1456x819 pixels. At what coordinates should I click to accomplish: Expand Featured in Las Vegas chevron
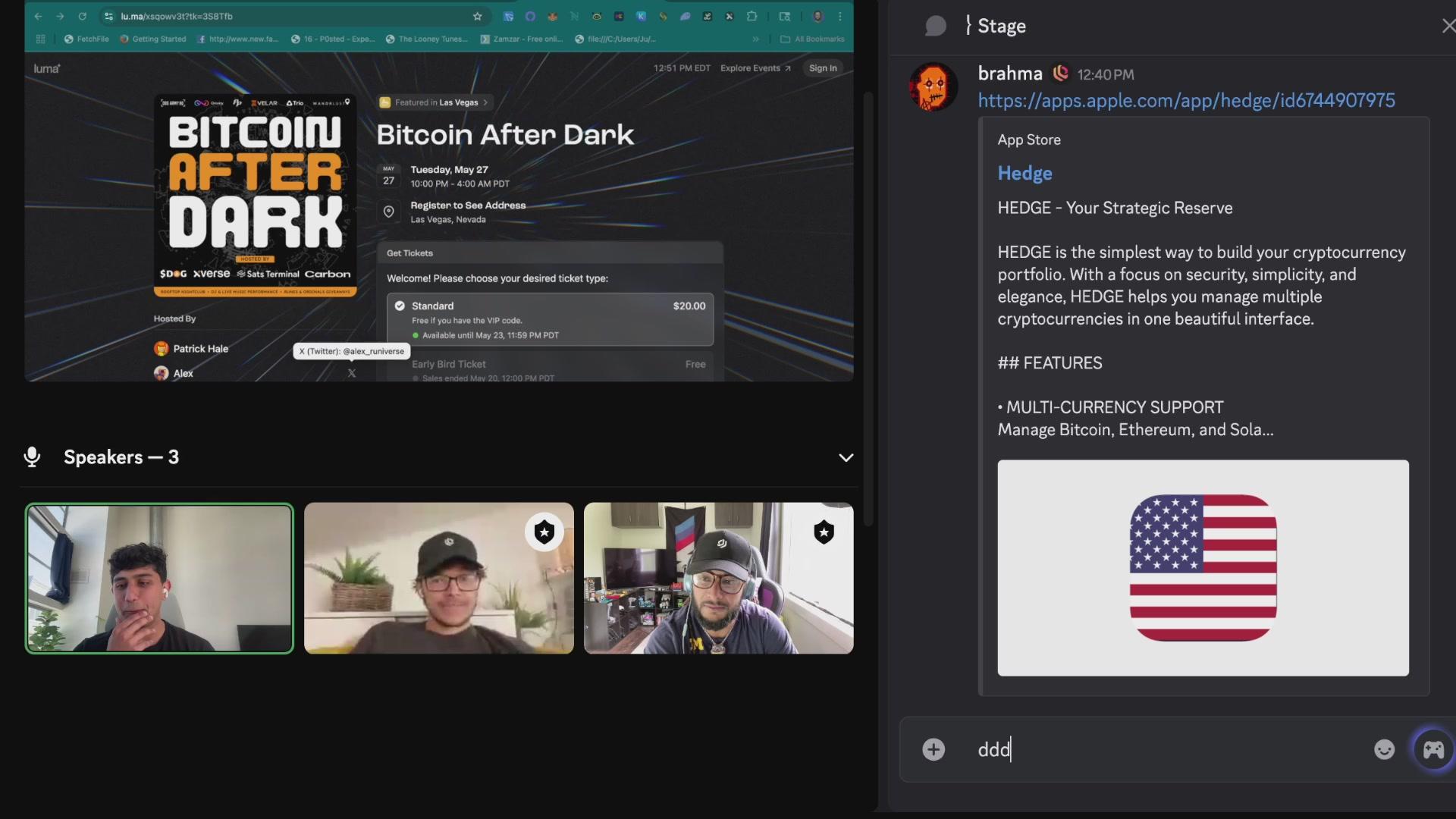tap(486, 102)
